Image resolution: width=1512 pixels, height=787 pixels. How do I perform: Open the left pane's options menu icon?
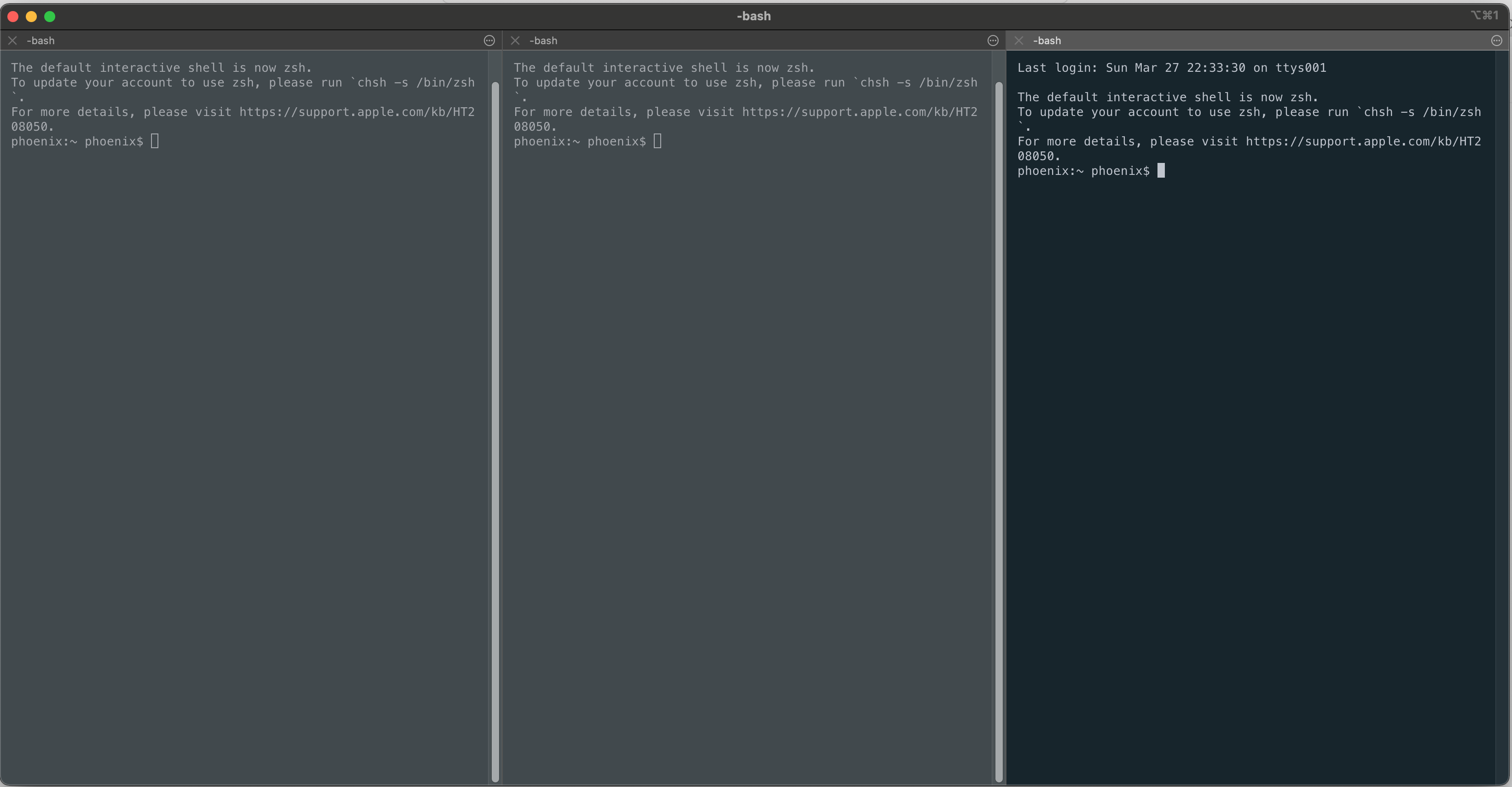tap(489, 41)
